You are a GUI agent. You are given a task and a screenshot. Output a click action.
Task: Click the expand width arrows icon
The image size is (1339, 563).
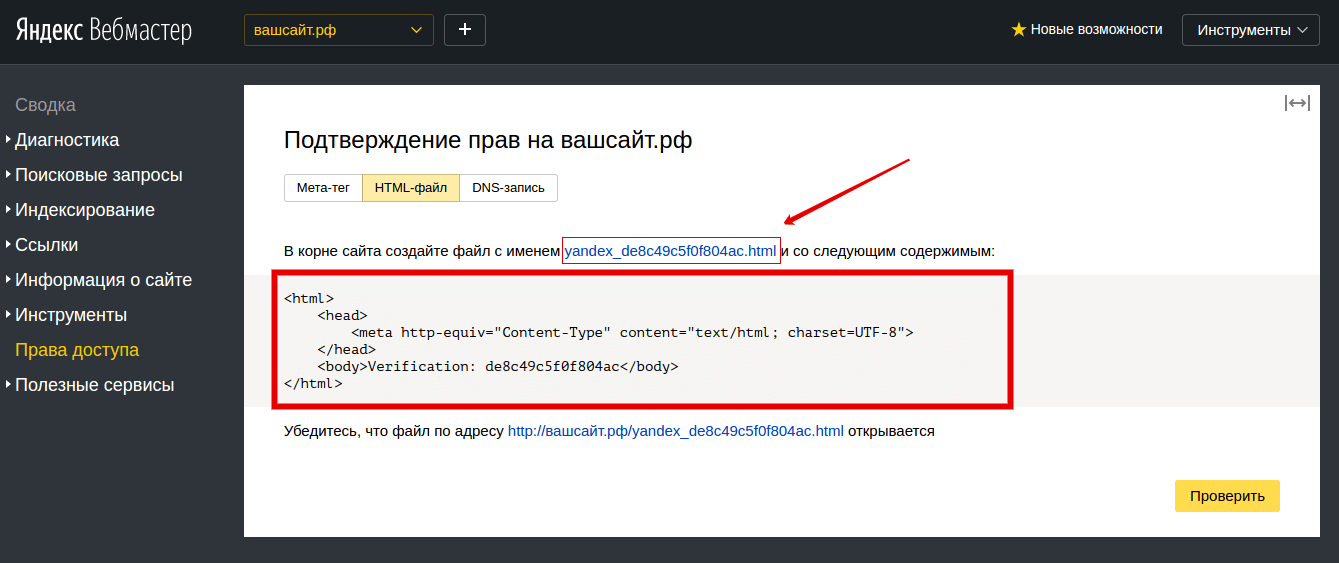coord(1297,104)
